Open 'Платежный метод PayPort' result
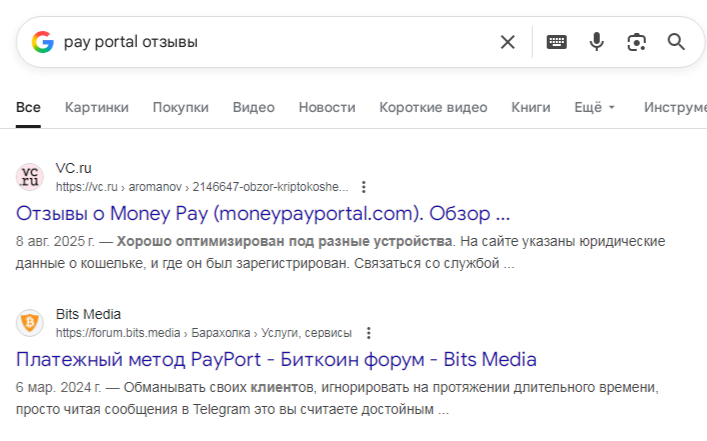707x441 pixels. click(276, 359)
